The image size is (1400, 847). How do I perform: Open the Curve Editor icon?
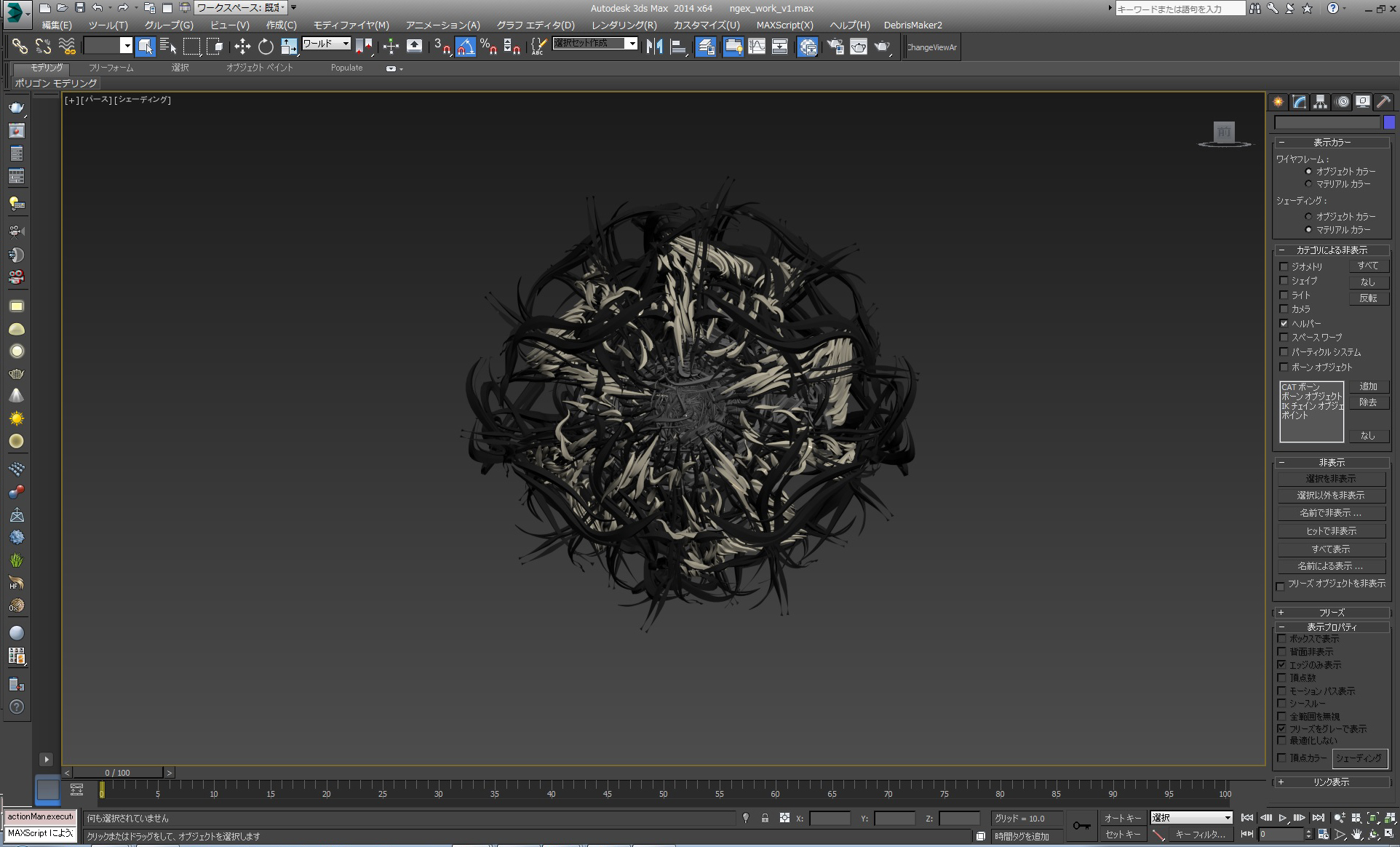pos(757,47)
